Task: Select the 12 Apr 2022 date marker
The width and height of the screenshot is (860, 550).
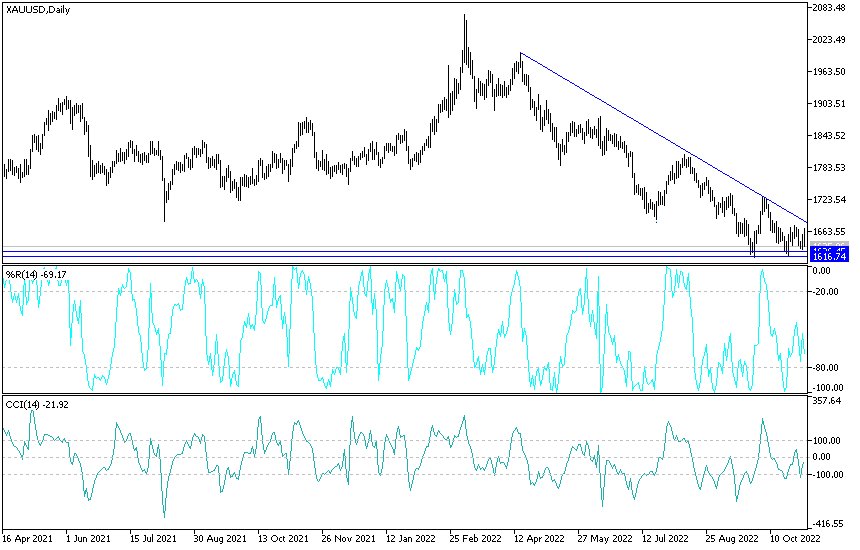Action: tap(539, 538)
